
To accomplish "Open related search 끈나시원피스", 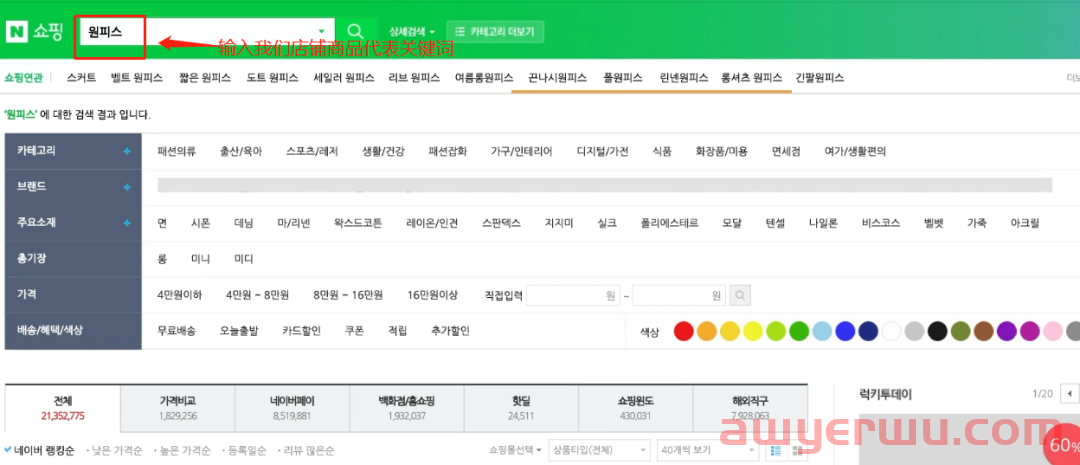I will click(x=557, y=78).
